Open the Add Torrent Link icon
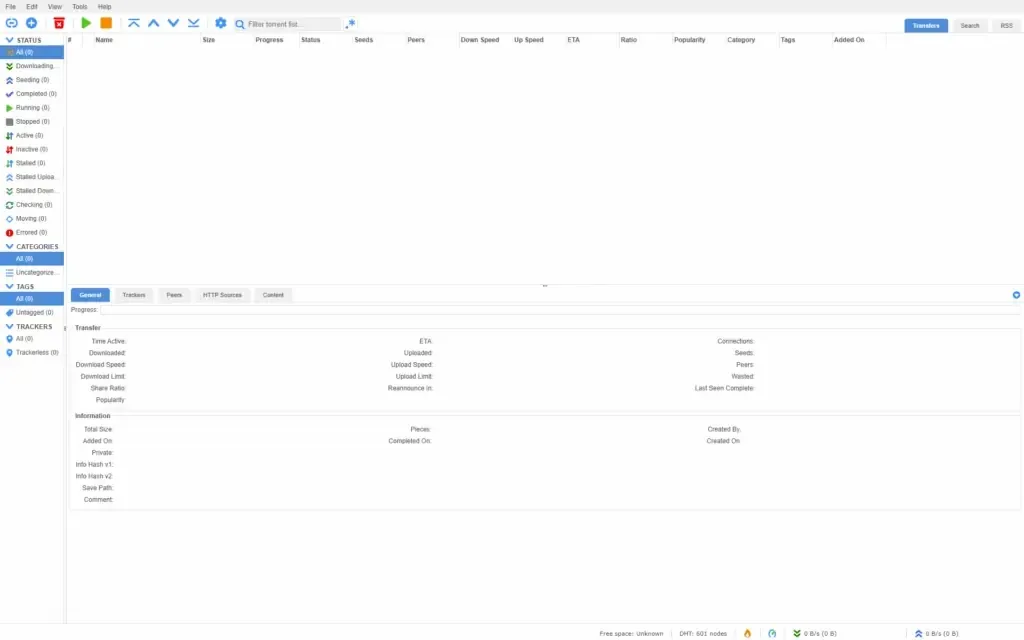 [x=13, y=23]
